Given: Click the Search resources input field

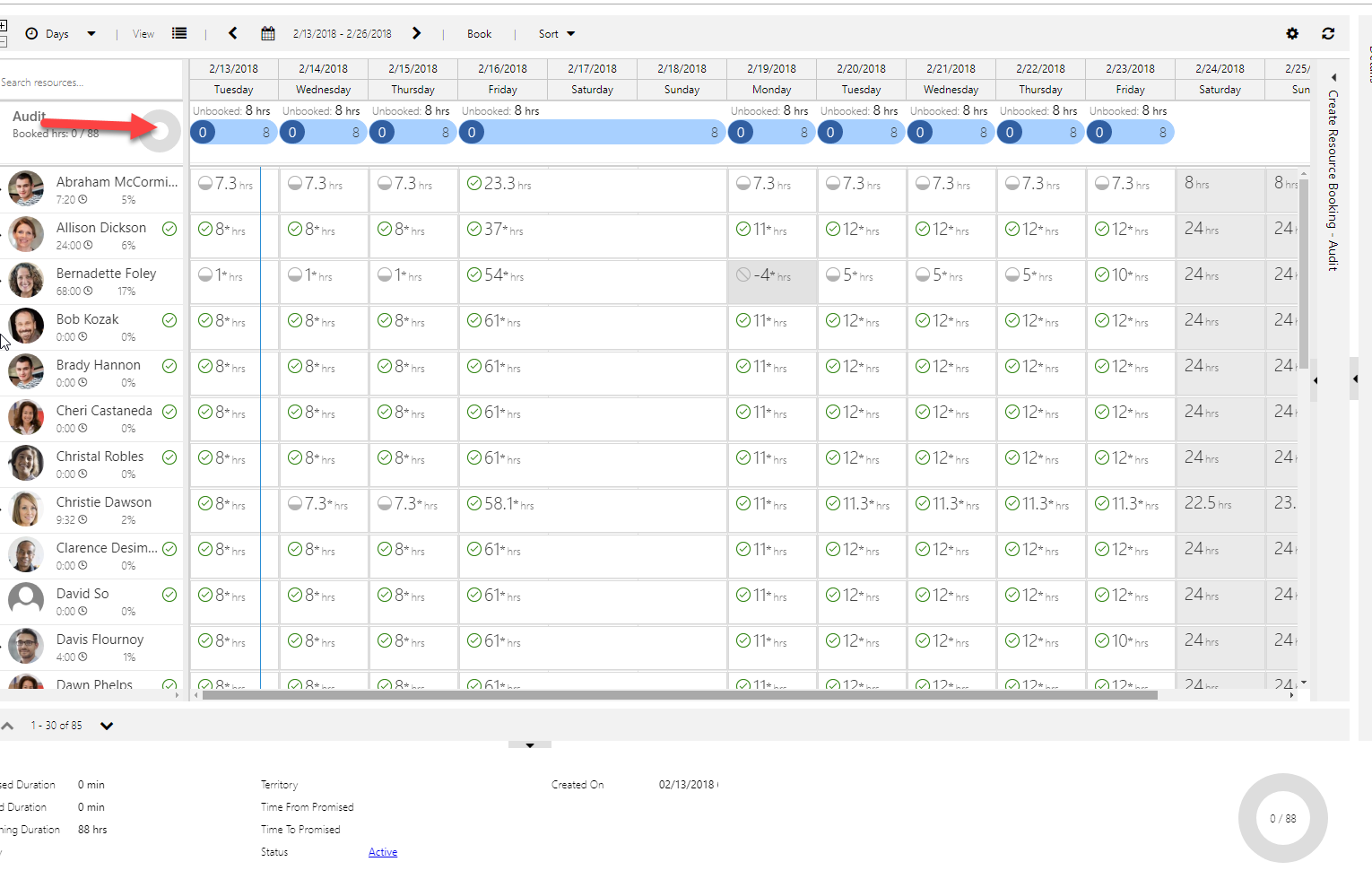Looking at the screenshot, I should pyautogui.click(x=90, y=83).
